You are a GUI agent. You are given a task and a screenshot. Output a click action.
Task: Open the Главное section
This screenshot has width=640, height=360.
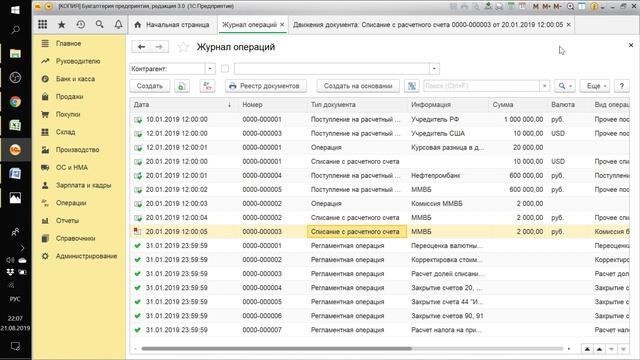tap(79, 43)
